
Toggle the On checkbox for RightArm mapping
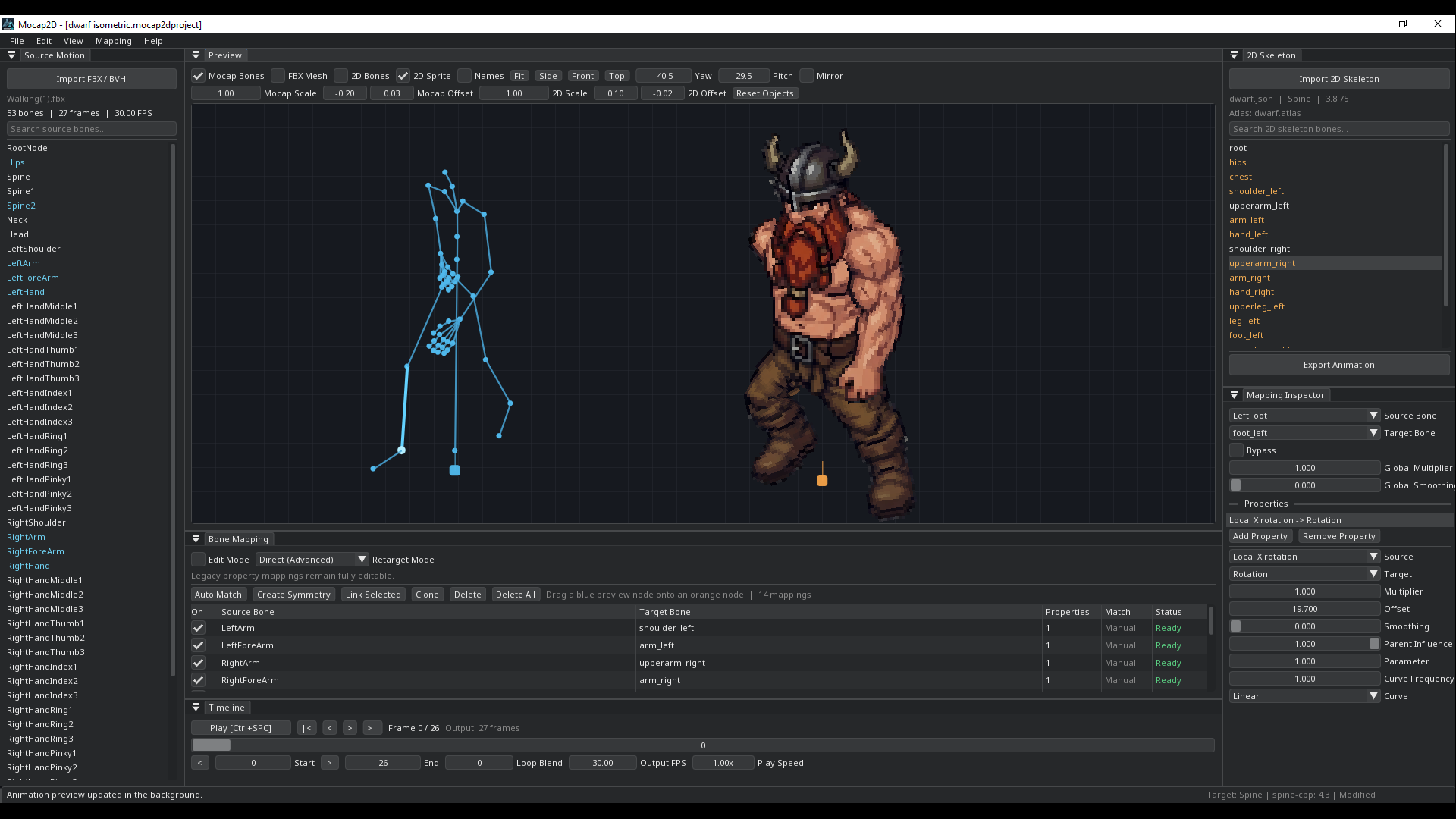pyautogui.click(x=199, y=663)
